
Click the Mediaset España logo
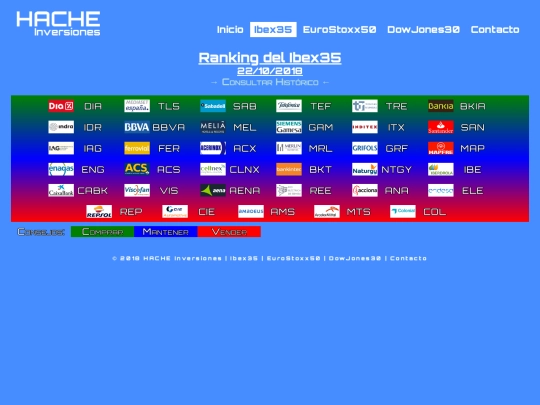point(137,106)
